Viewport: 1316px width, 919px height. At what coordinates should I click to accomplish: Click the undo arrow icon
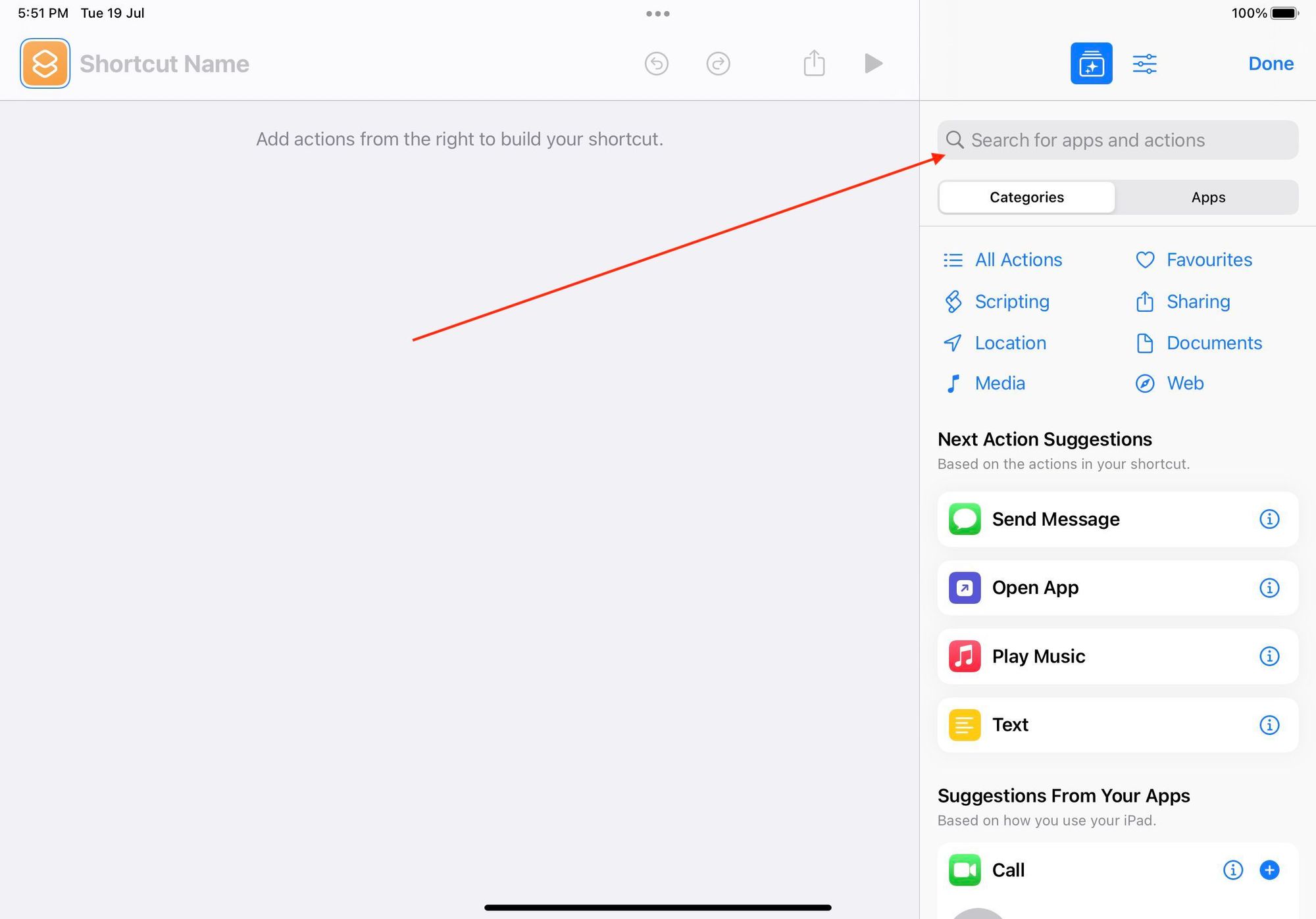pos(656,64)
